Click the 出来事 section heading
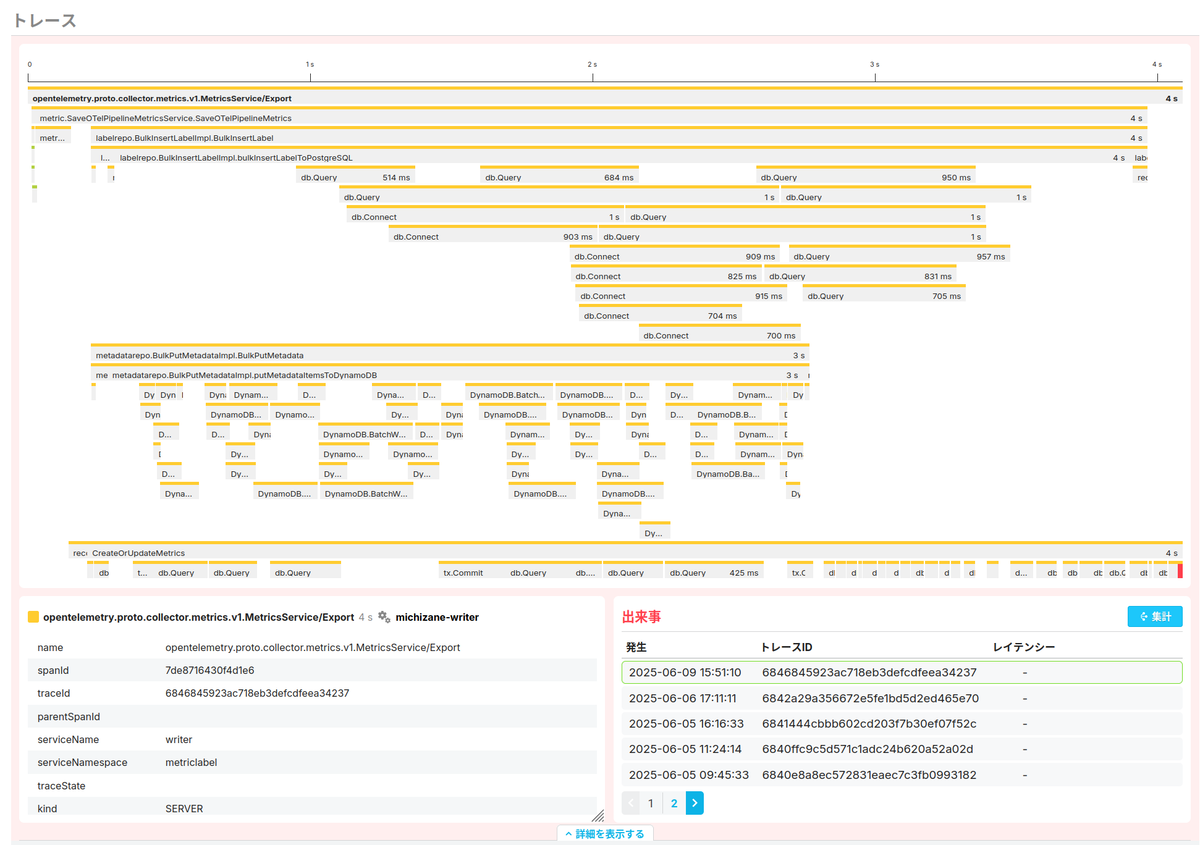1200x845 pixels. pos(642,617)
